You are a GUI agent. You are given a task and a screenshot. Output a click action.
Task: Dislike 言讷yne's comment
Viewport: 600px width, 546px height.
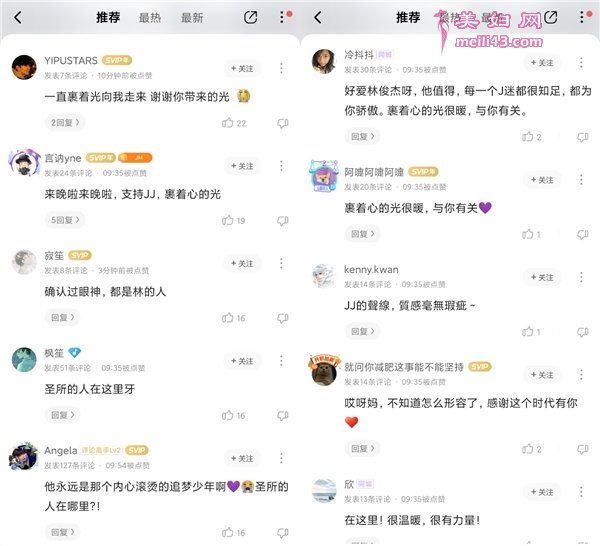283,220
